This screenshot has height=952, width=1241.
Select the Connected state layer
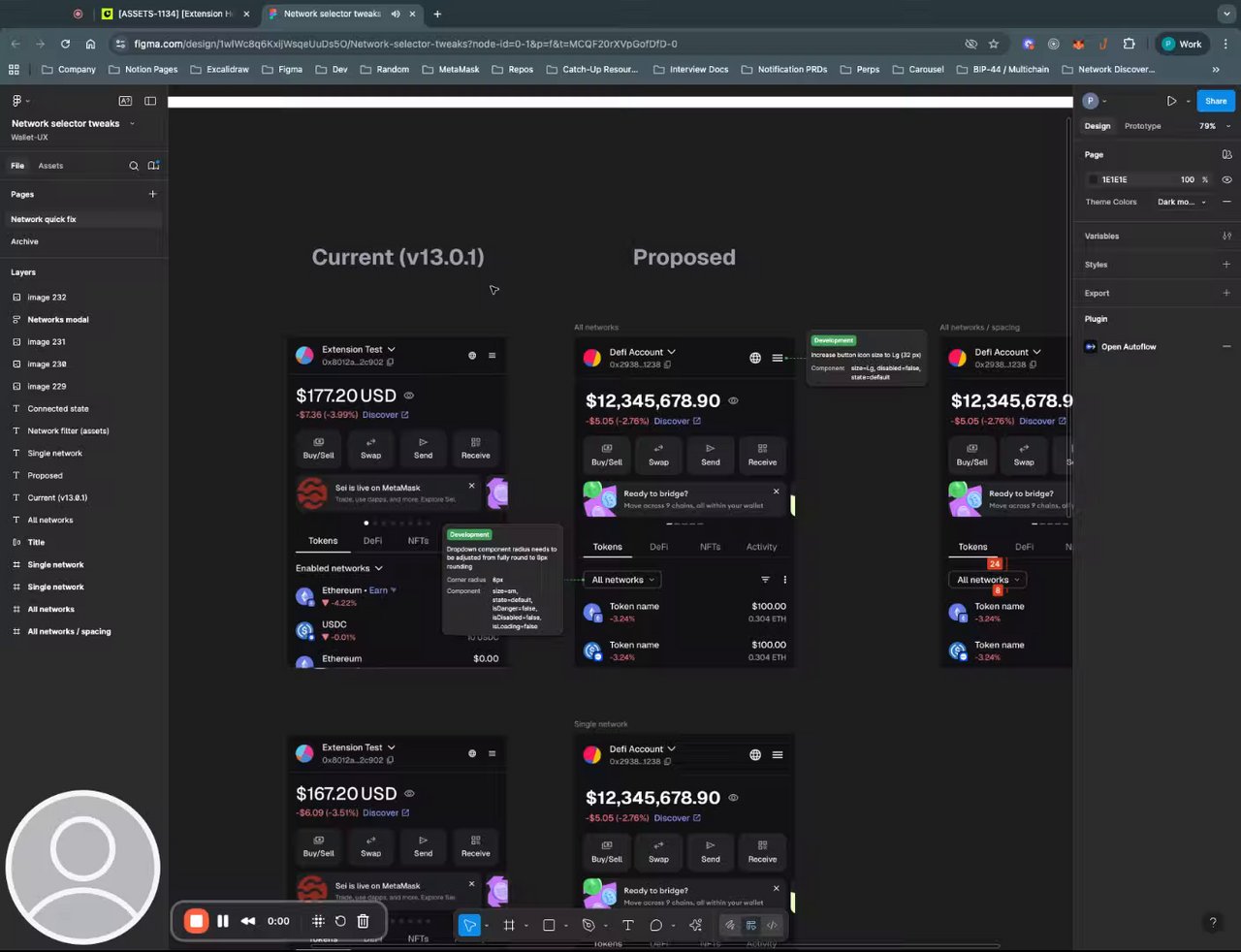58,409
